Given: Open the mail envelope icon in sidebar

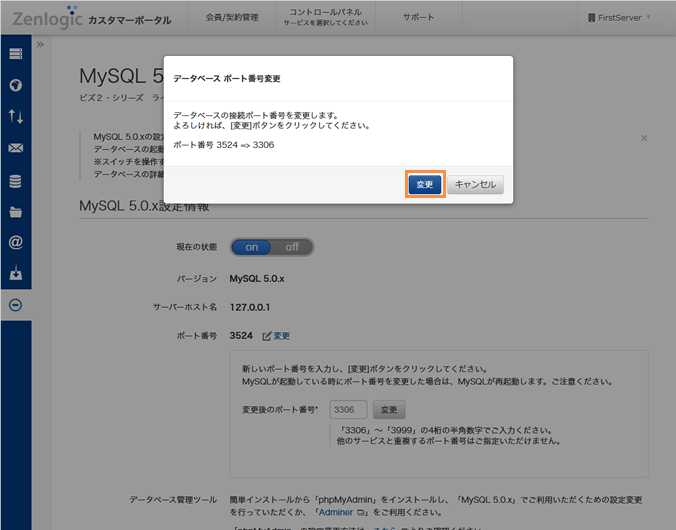Looking at the screenshot, I should pos(15,149).
